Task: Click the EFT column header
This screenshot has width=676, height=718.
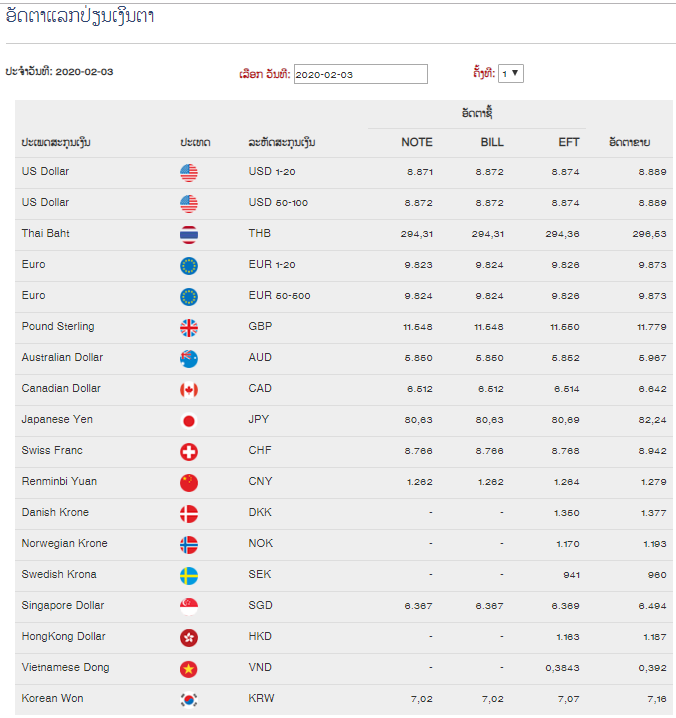Action: click(x=569, y=142)
